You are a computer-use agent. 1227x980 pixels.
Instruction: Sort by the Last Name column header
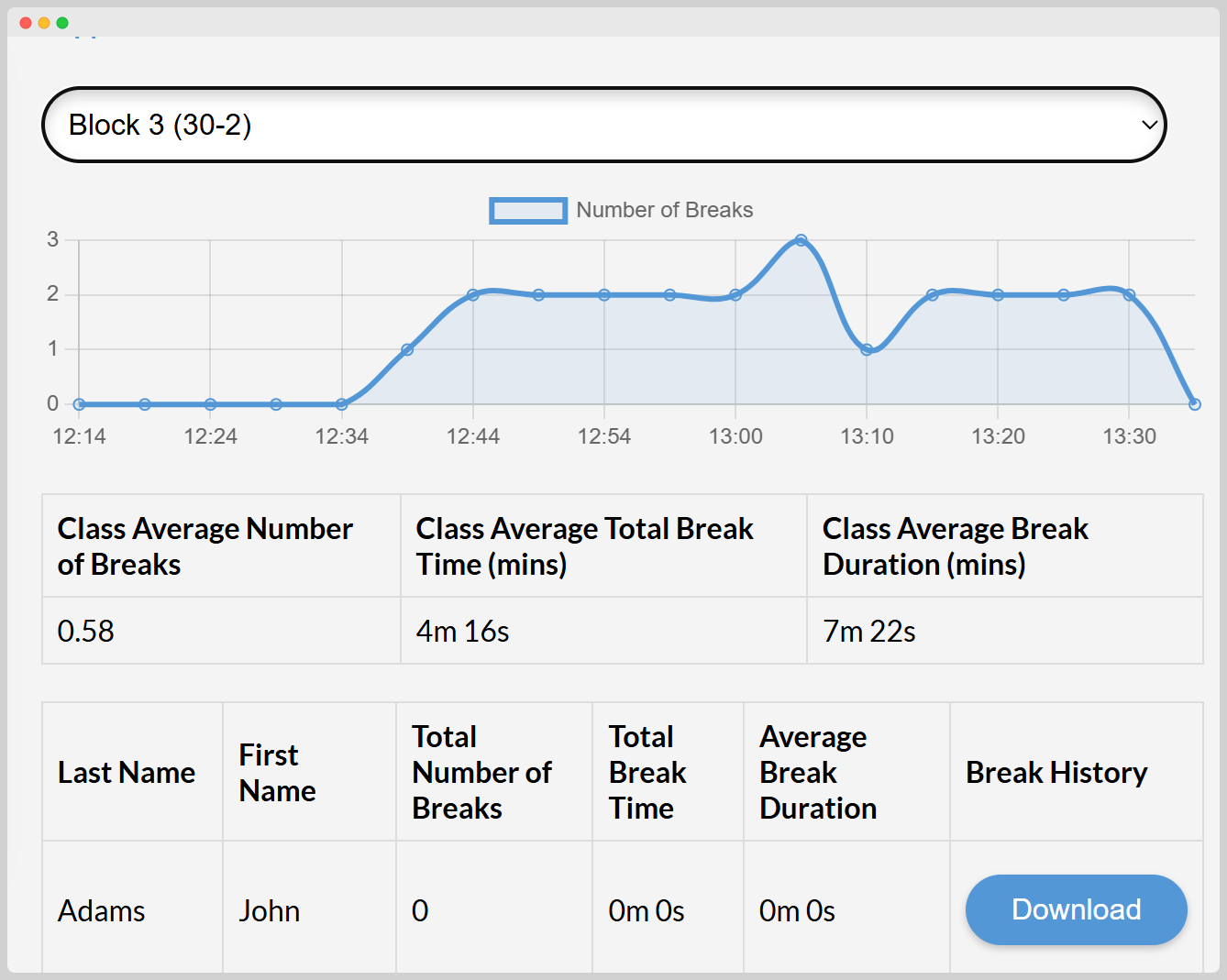pyautogui.click(x=127, y=772)
